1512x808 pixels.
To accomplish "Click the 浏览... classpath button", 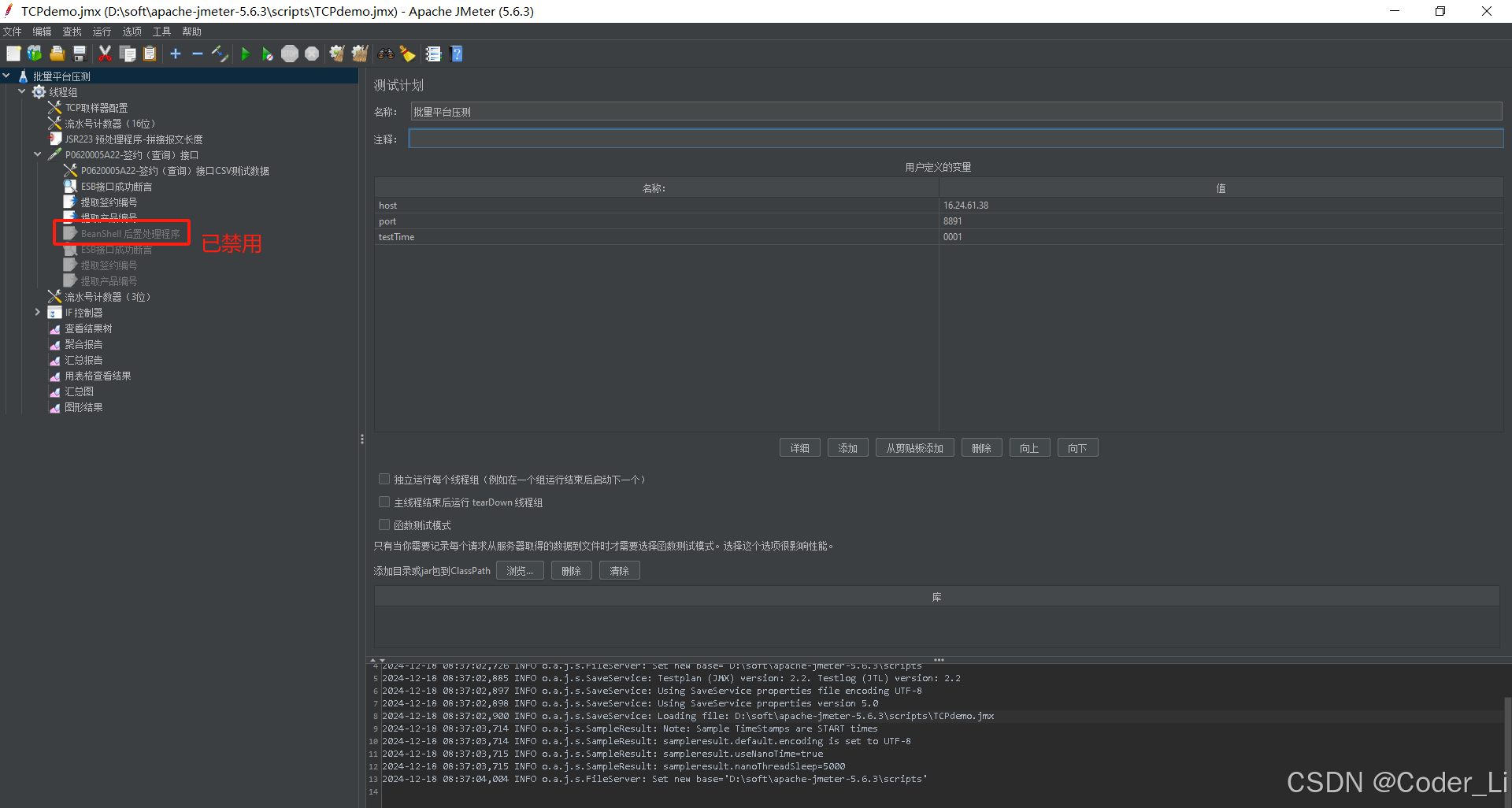I will (520, 571).
